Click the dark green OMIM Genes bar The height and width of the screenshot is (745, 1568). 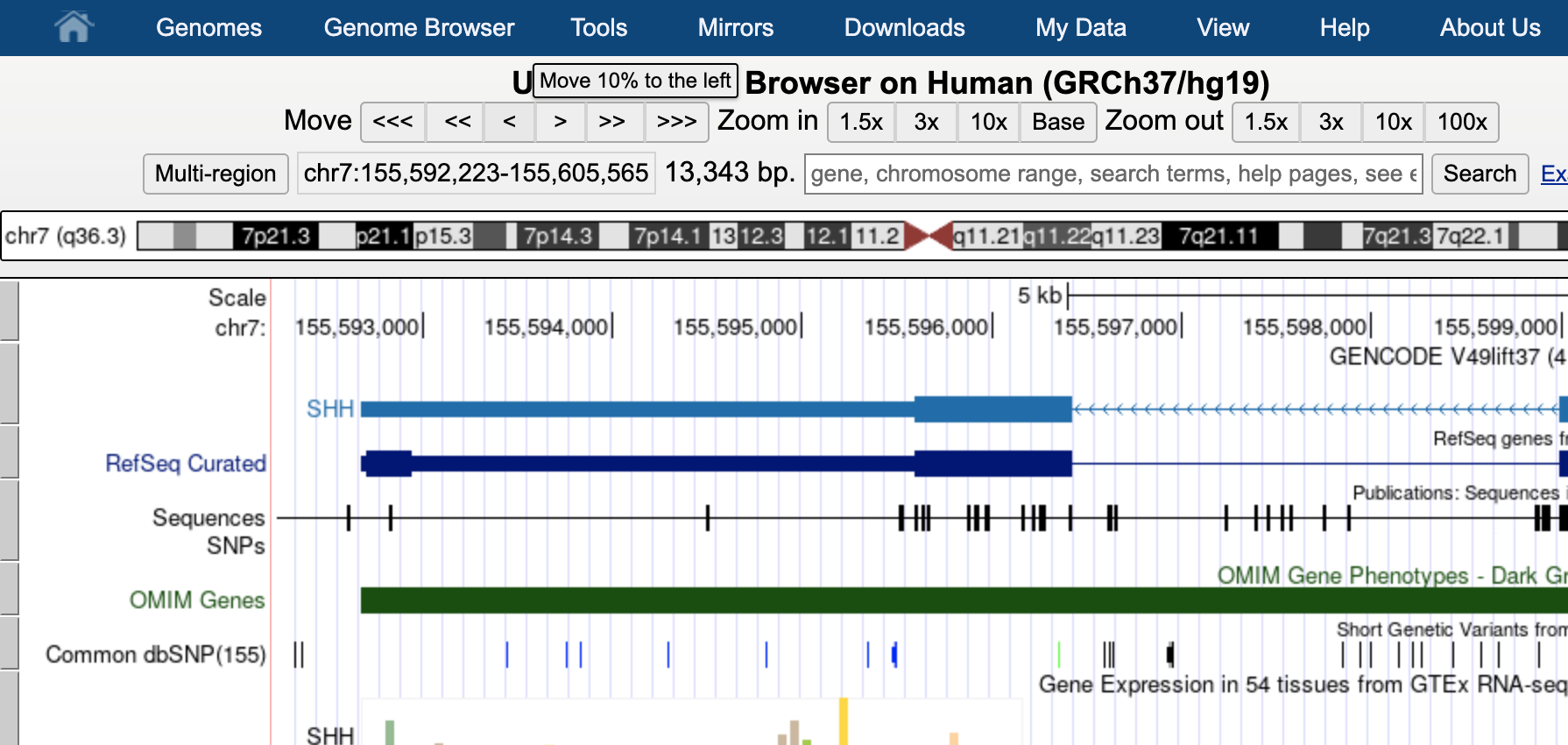[x=876, y=600]
